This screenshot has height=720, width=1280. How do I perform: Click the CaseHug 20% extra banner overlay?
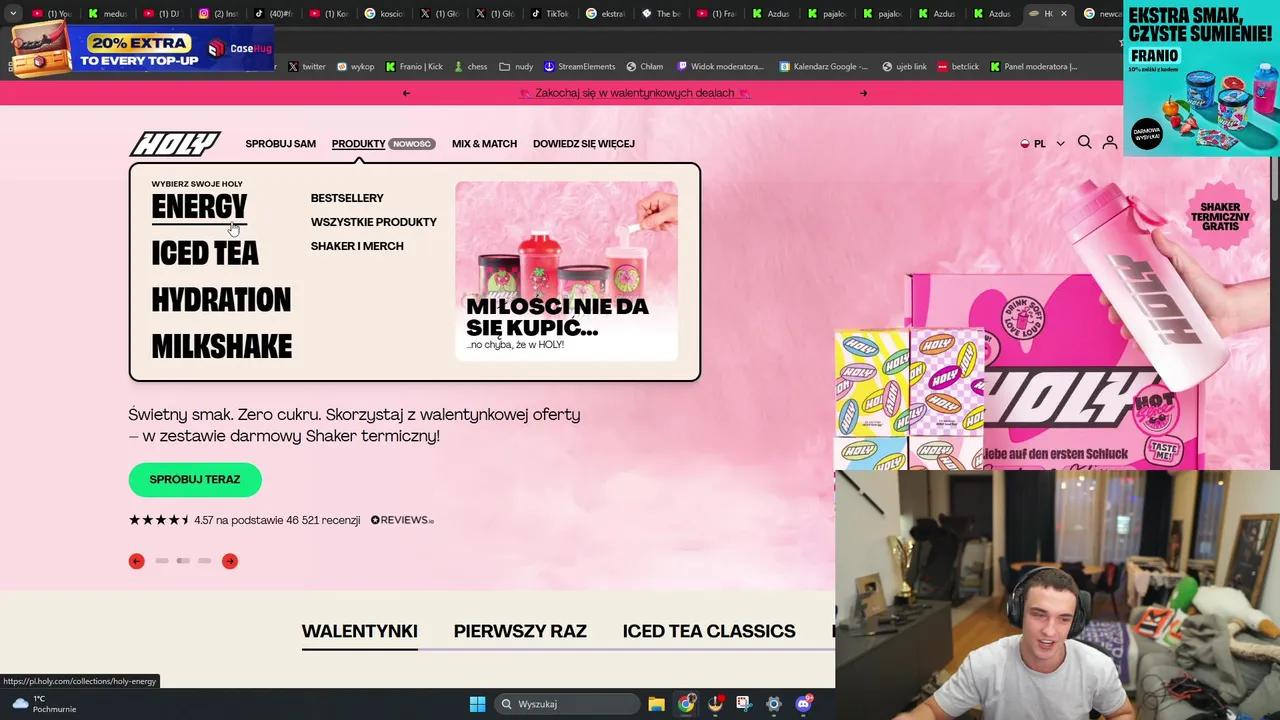coord(143,47)
